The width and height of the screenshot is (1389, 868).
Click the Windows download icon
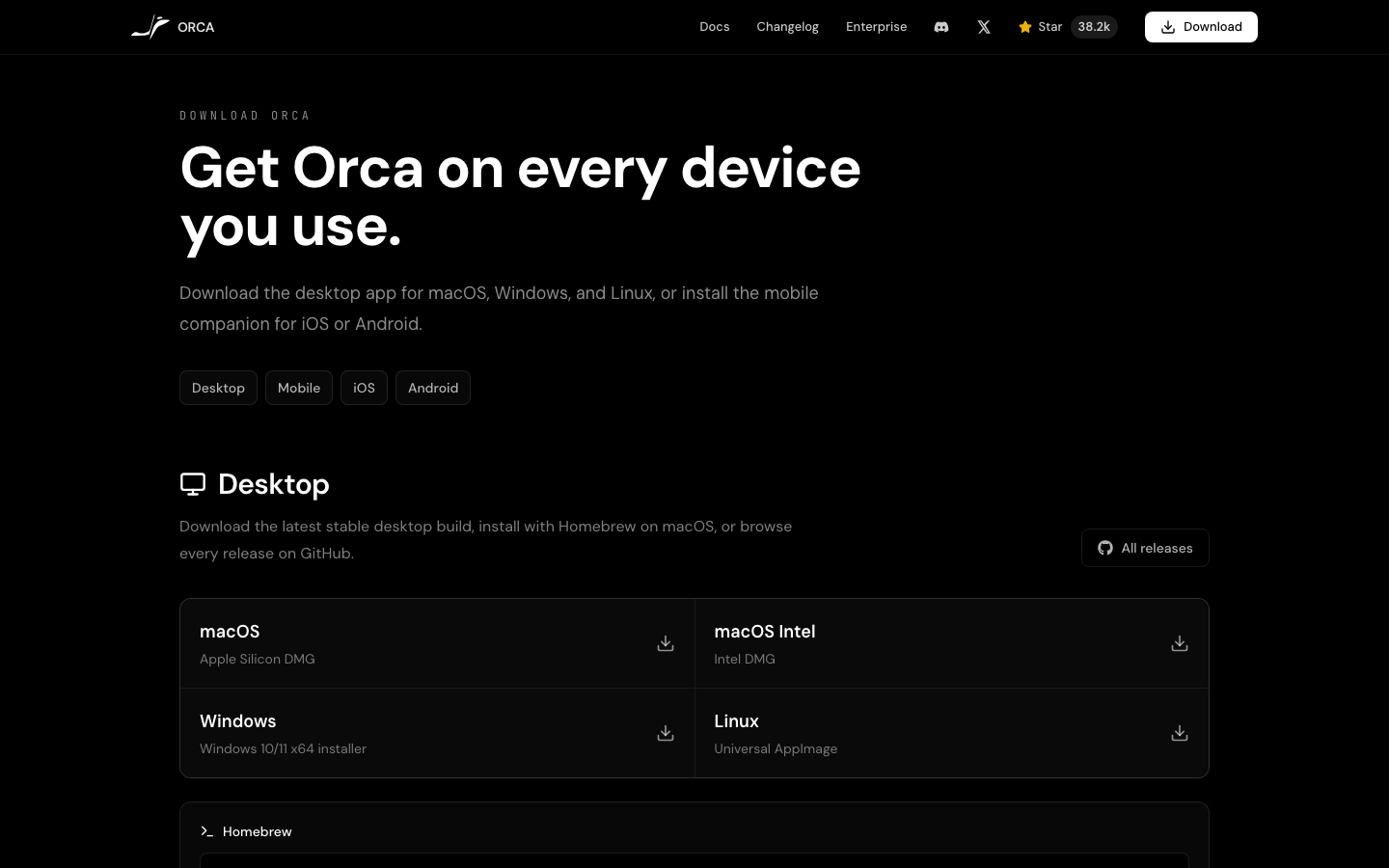[666, 733]
